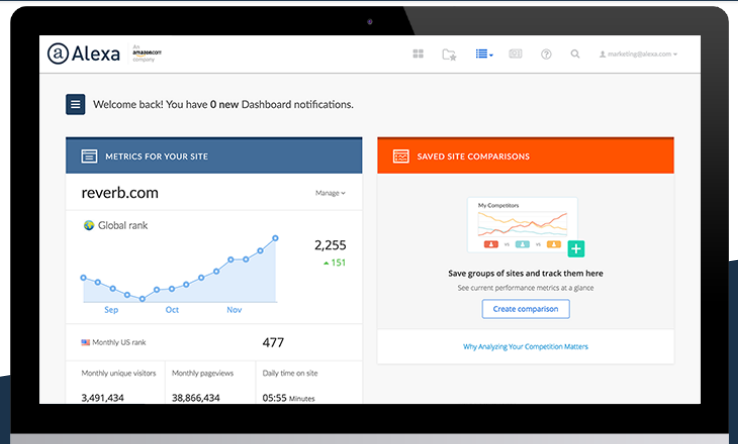Screen dimensions: 738x444
Task: Click the Metrics For Your Site icon
Action: 89,156
